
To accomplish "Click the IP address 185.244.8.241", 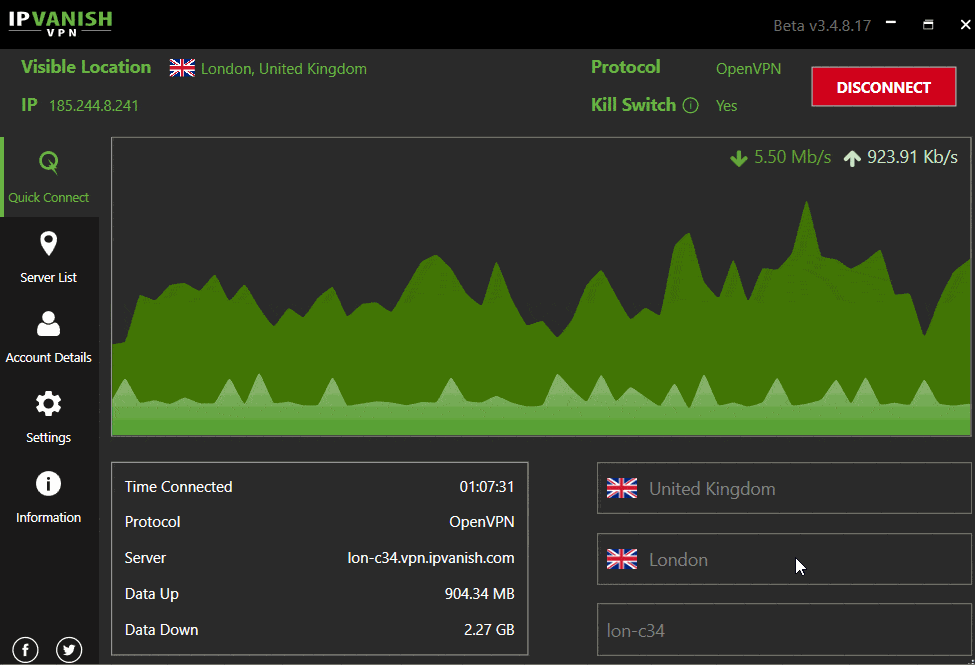I will coord(94,106).
